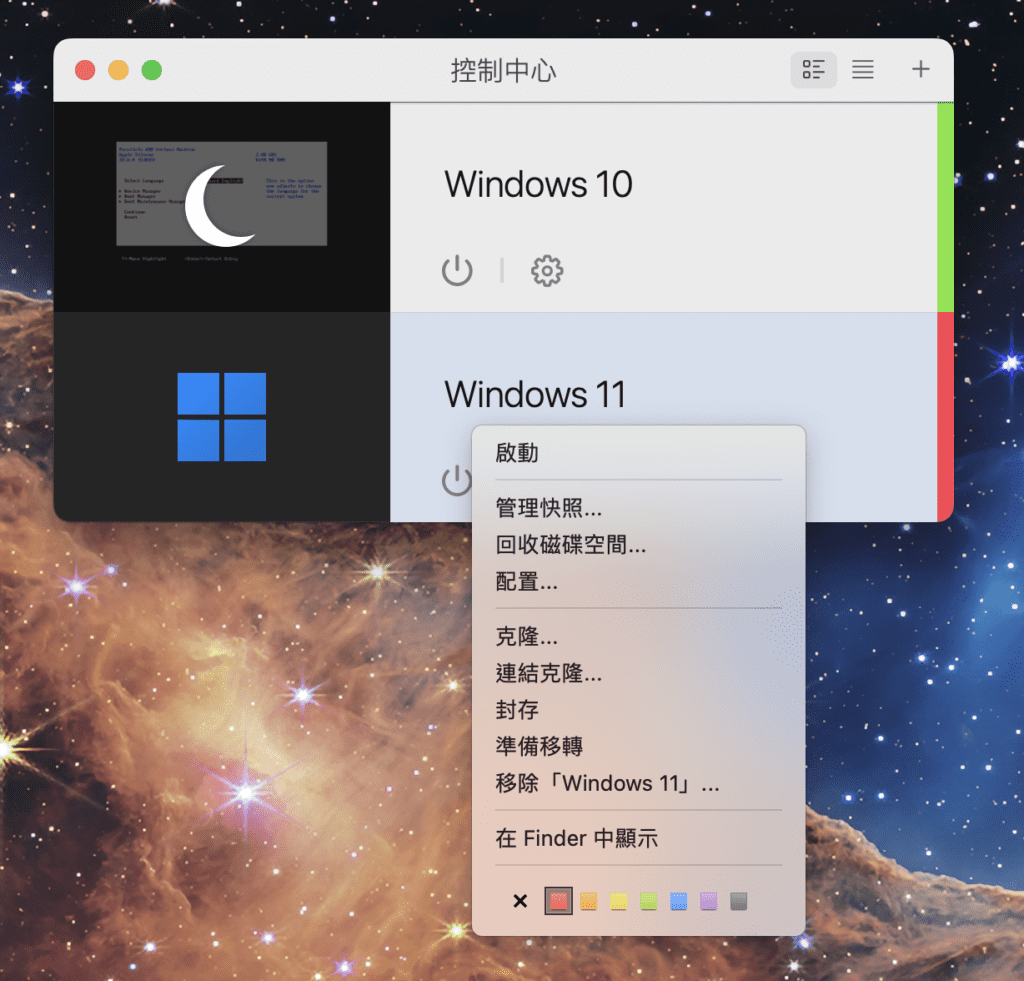Click 回收磁碟空間... in context menu
This screenshot has height=981, width=1024.
tap(571, 545)
